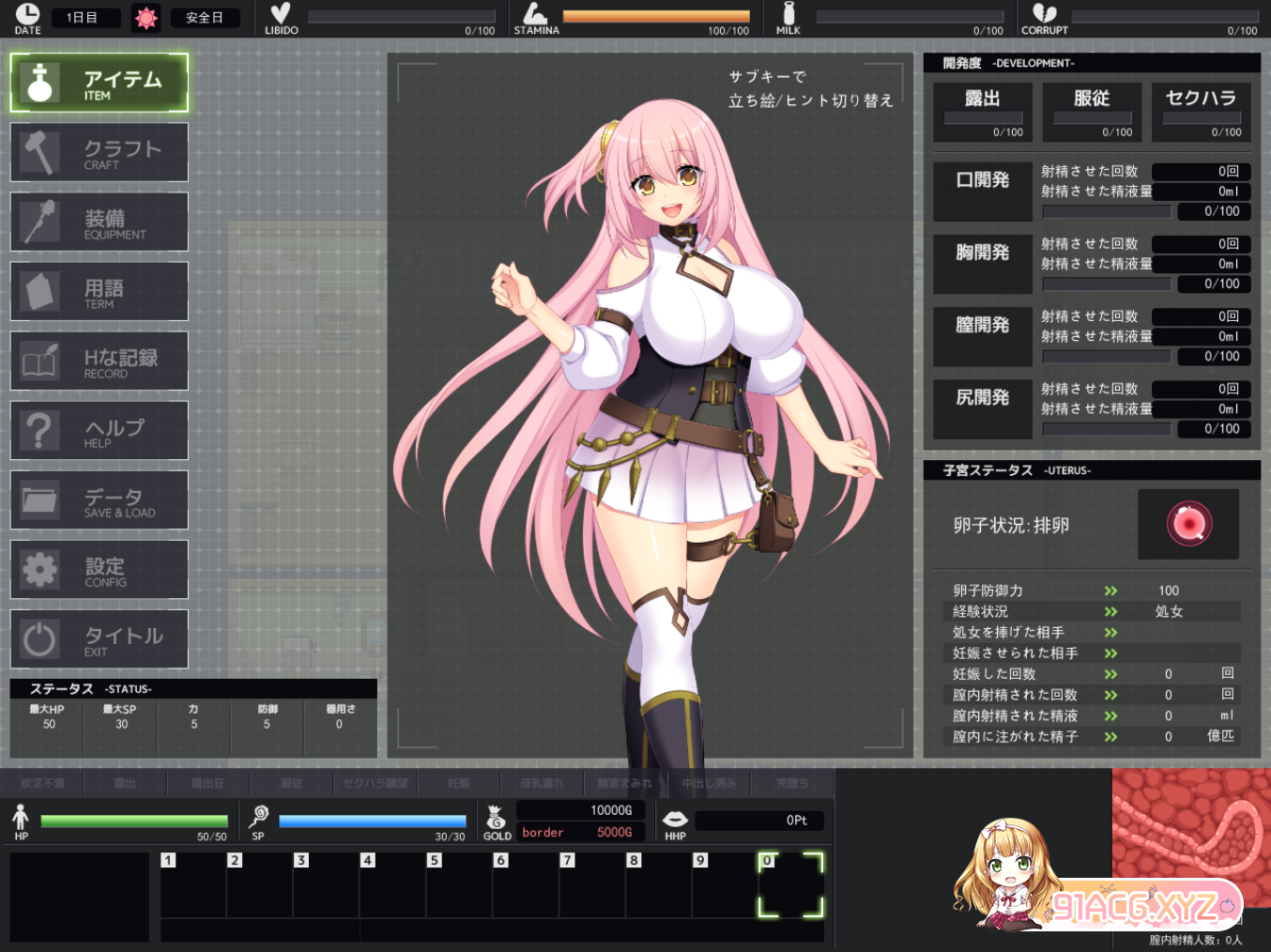Image resolution: width=1271 pixels, height=952 pixels.
Task: Open the Item menu potion icon
Action: 39,83
